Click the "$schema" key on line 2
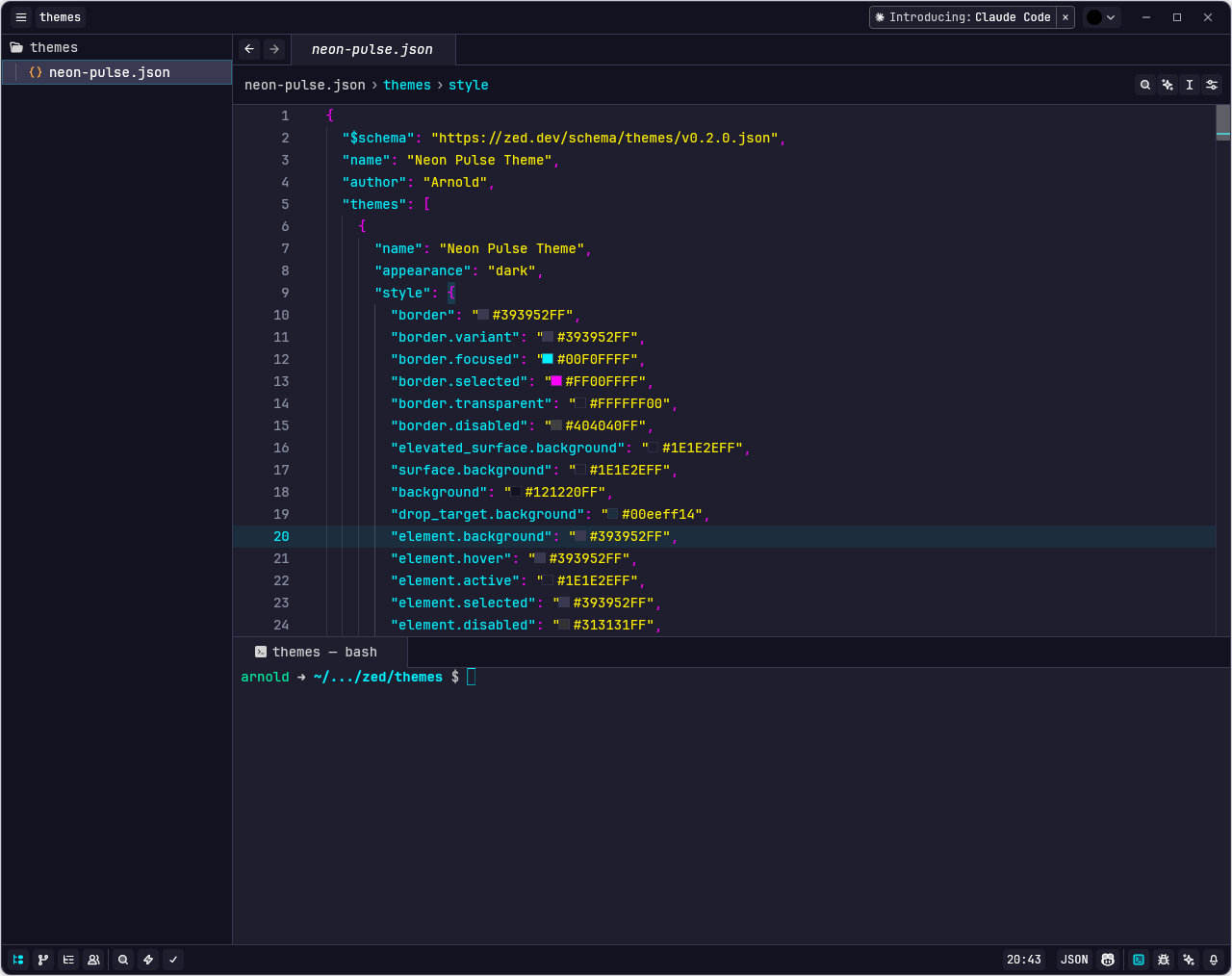The image size is (1232, 976). [x=378, y=138]
